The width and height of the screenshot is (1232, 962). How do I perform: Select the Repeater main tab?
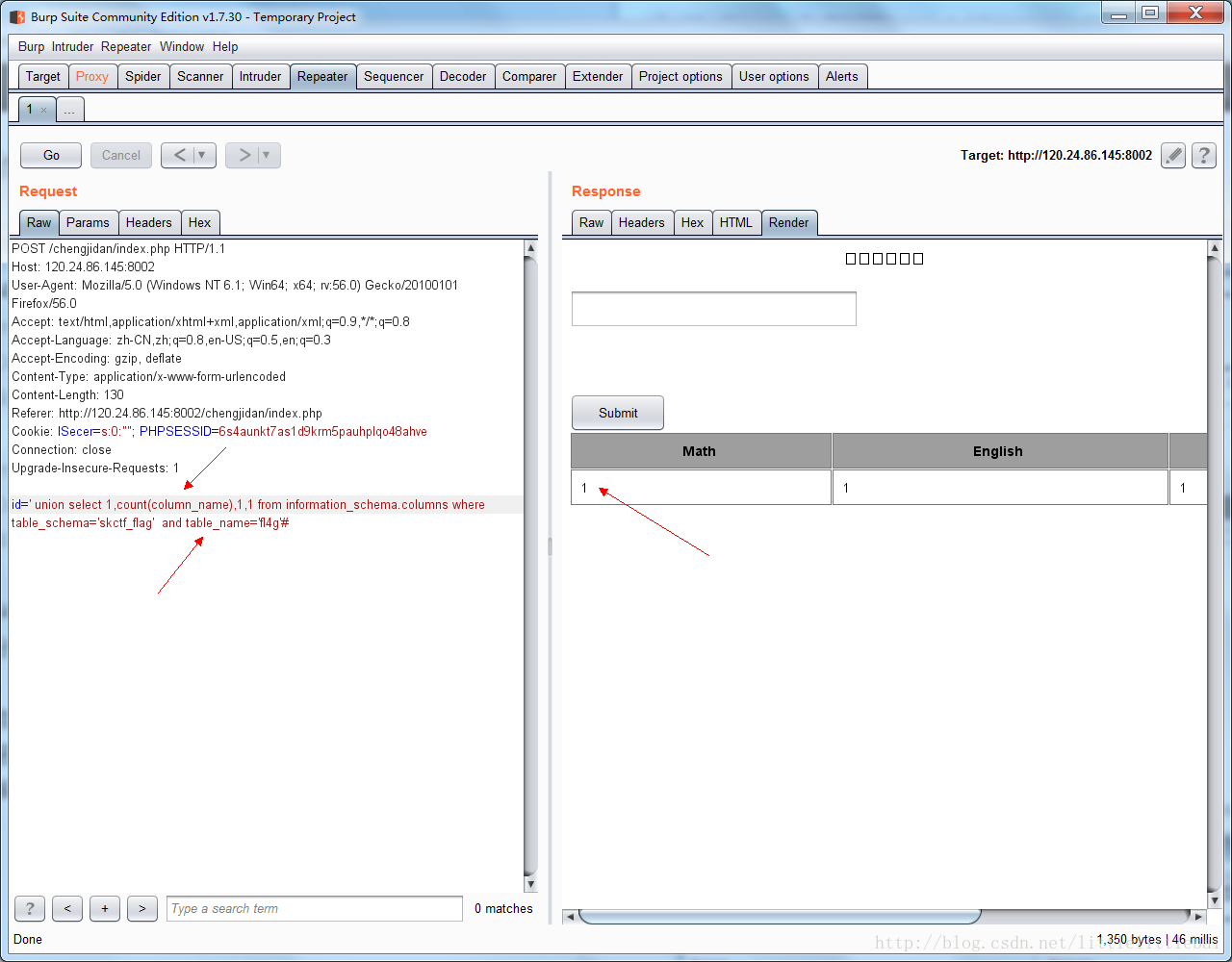click(x=322, y=76)
